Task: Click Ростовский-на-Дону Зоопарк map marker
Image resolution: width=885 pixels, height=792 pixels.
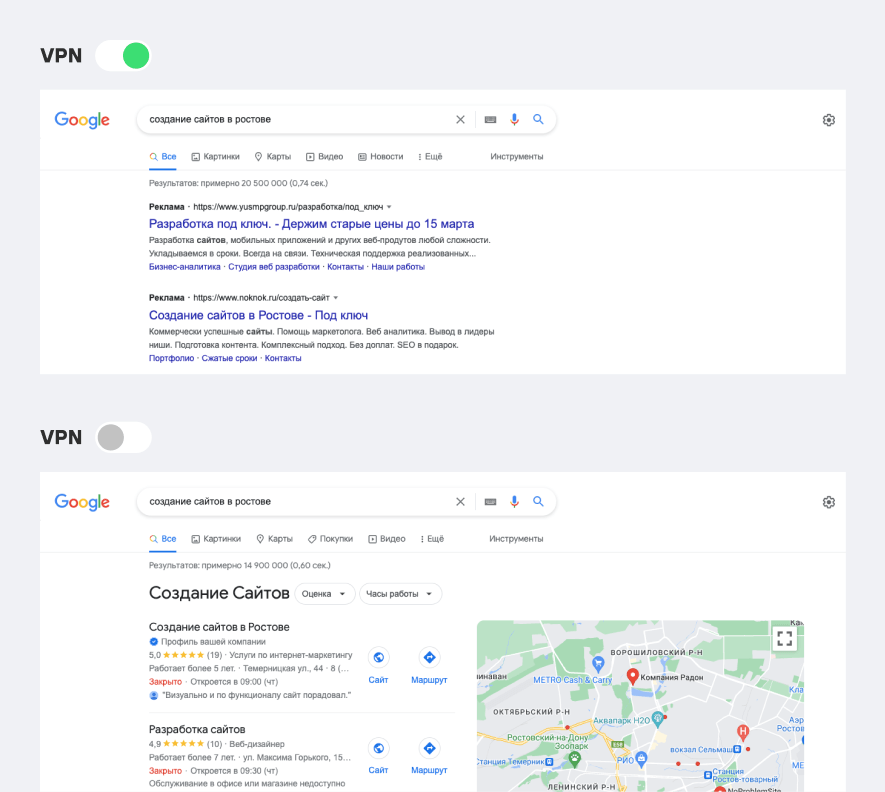Action: click(x=575, y=760)
